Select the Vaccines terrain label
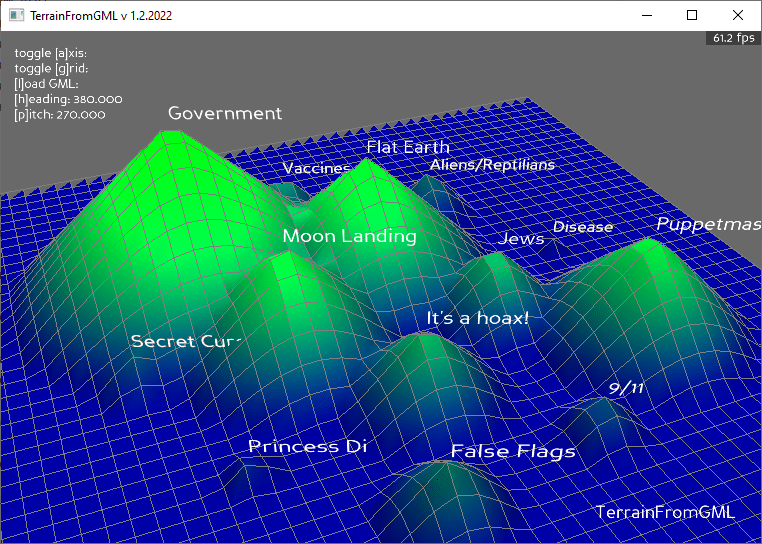The image size is (762, 544). tap(316, 168)
